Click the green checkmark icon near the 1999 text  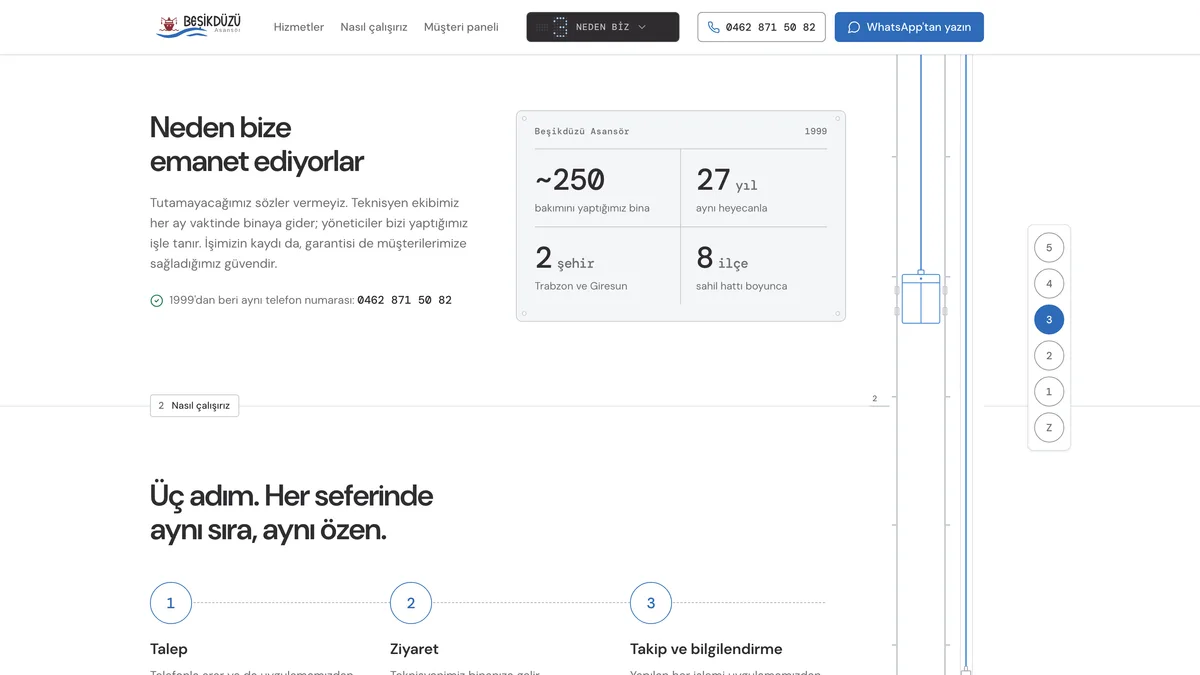pos(156,300)
